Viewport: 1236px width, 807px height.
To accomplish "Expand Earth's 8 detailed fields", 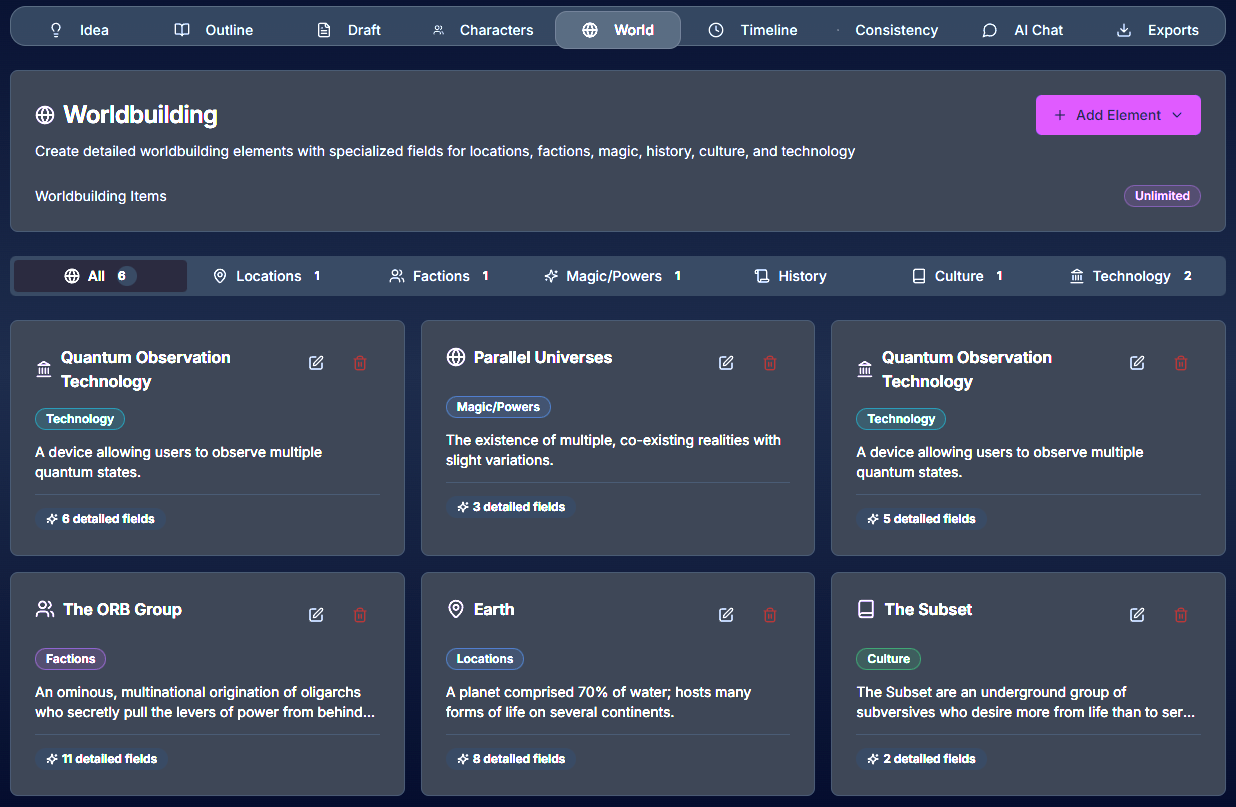I will [x=510, y=758].
